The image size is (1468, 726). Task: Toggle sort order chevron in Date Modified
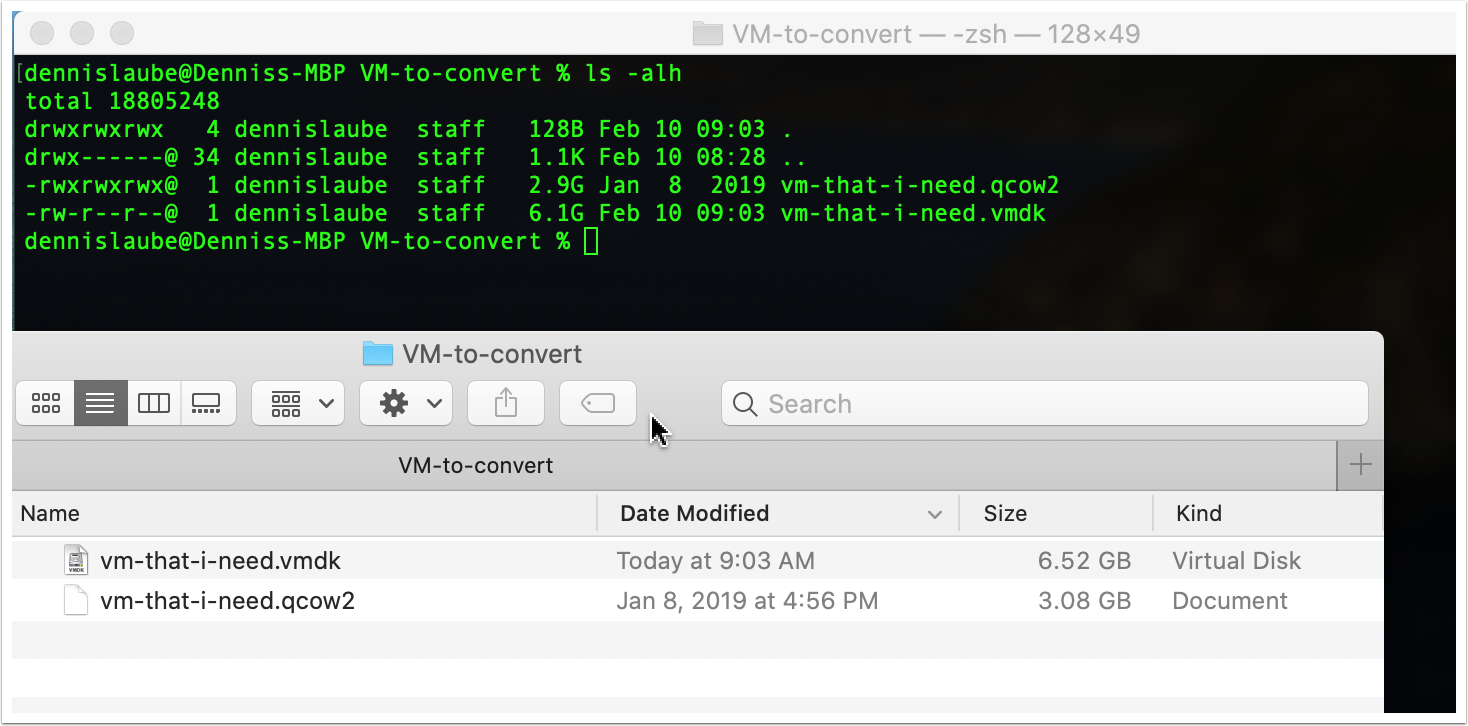[x=935, y=514]
